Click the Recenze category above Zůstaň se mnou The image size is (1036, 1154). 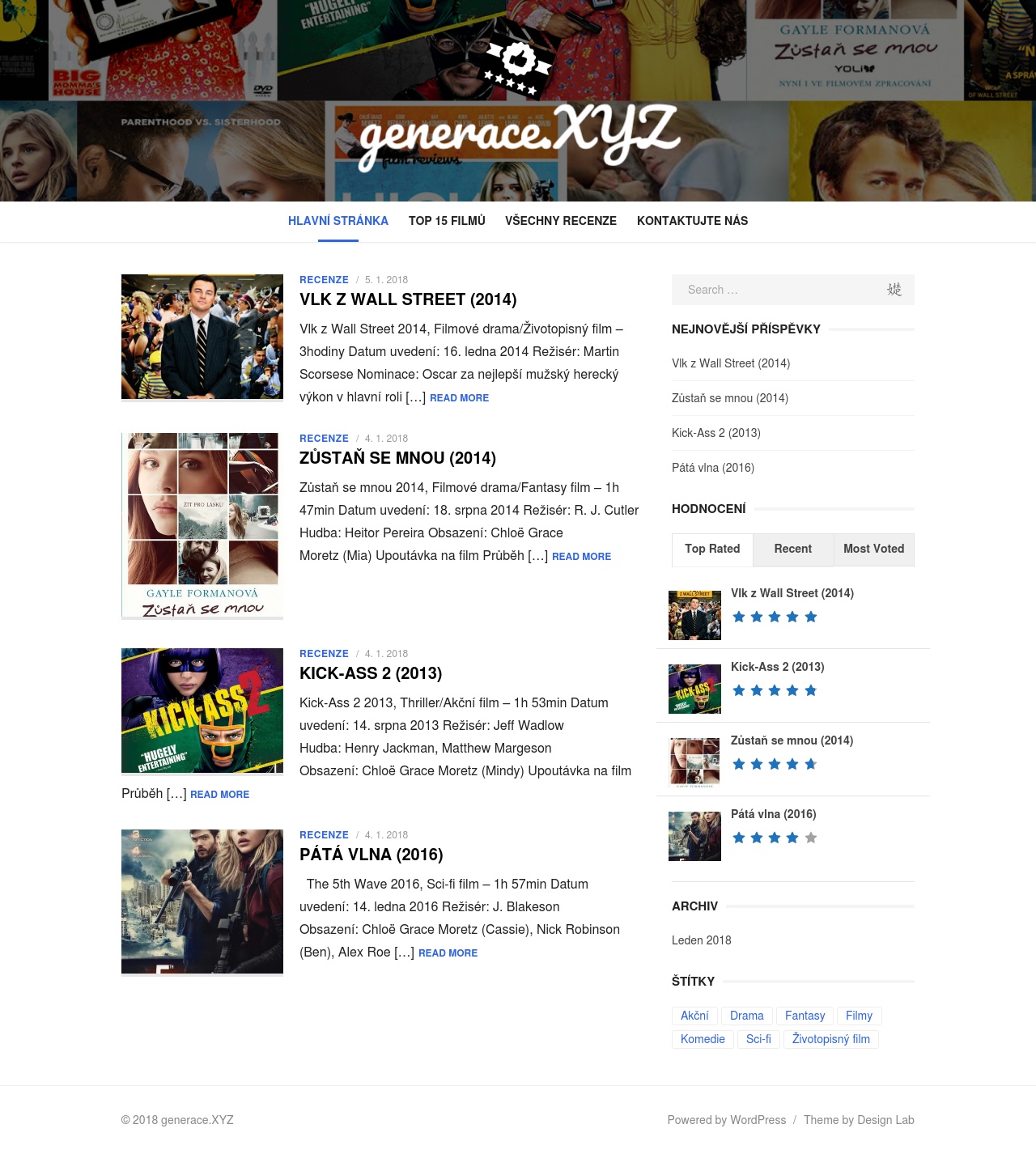point(324,439)
